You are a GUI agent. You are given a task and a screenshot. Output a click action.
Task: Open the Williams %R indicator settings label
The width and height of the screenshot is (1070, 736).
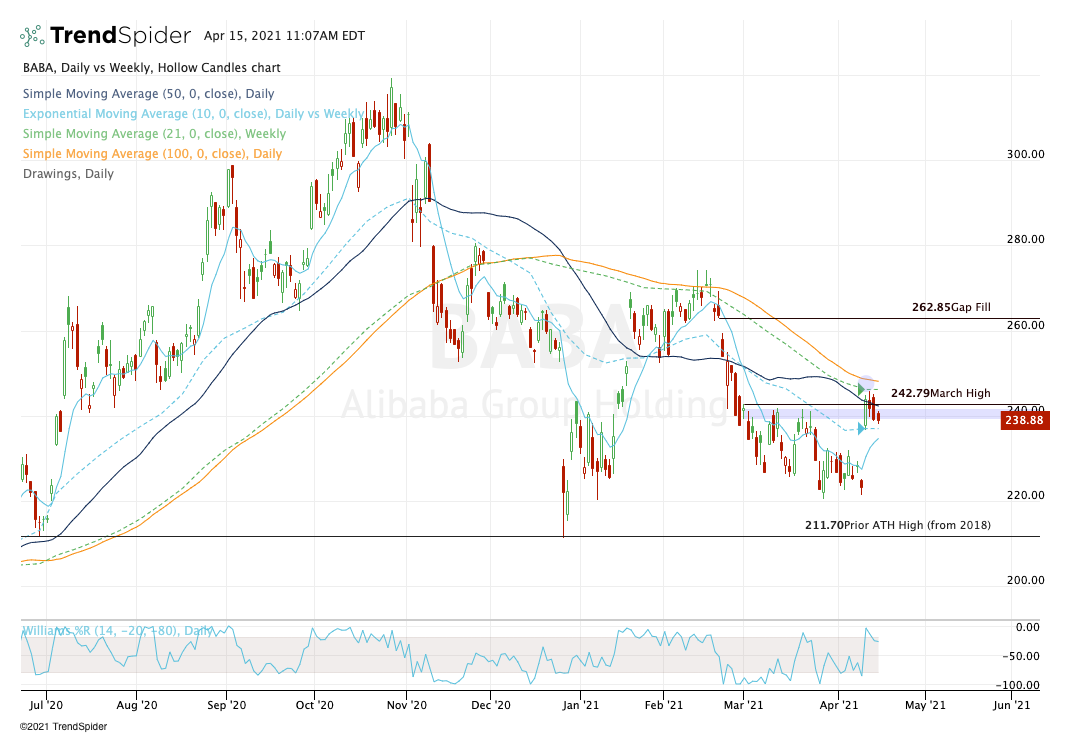pos(116,631)
